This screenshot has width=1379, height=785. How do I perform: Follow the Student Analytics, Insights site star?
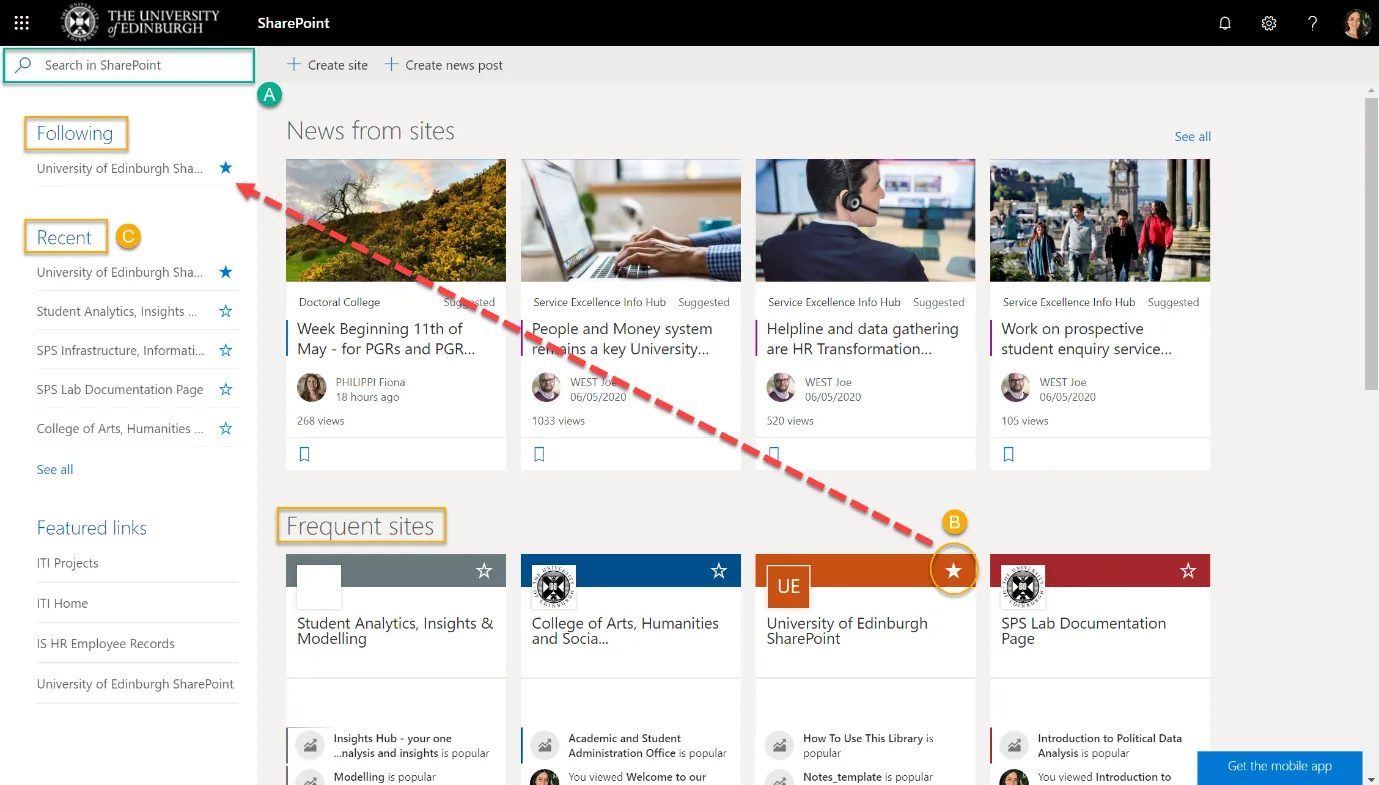click(x=225, y=310)
